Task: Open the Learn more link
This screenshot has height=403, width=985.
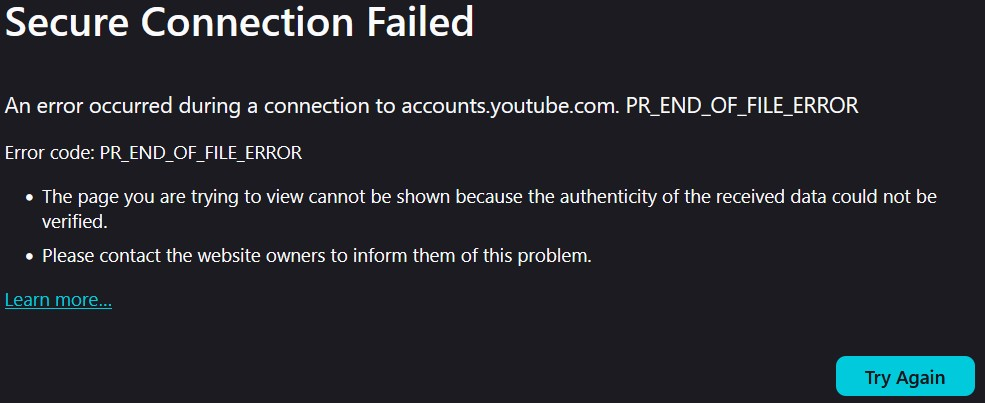Action: [x=58, y=300]
